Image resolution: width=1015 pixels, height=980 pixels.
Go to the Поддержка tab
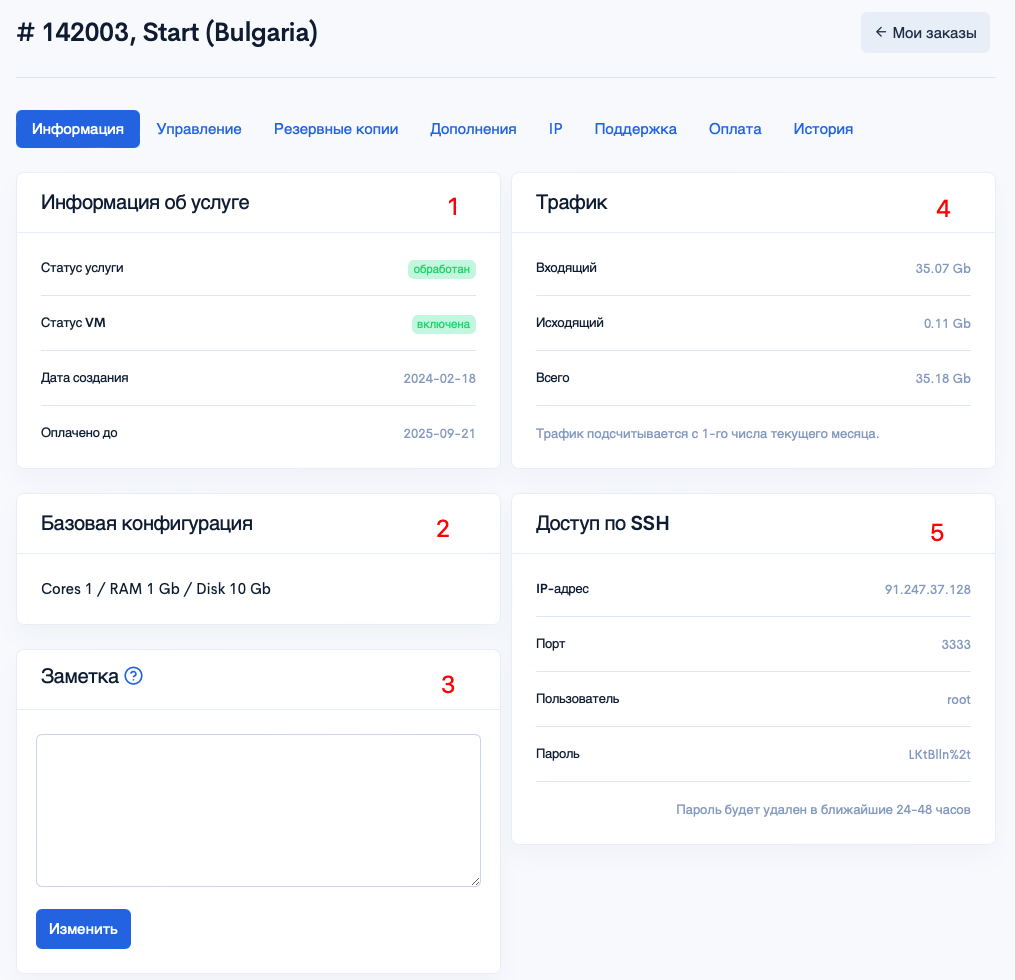pos(636,129)
